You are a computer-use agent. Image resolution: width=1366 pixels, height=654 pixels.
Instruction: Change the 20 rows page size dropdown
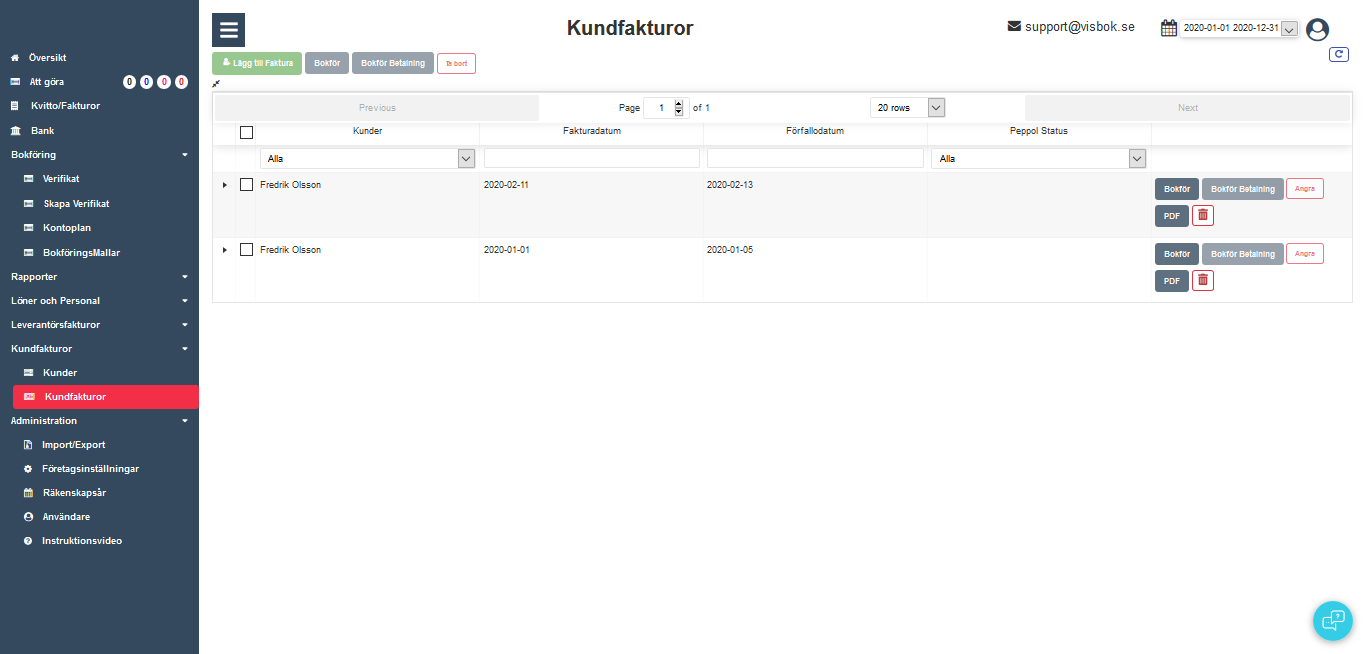(x=906, y=108)
